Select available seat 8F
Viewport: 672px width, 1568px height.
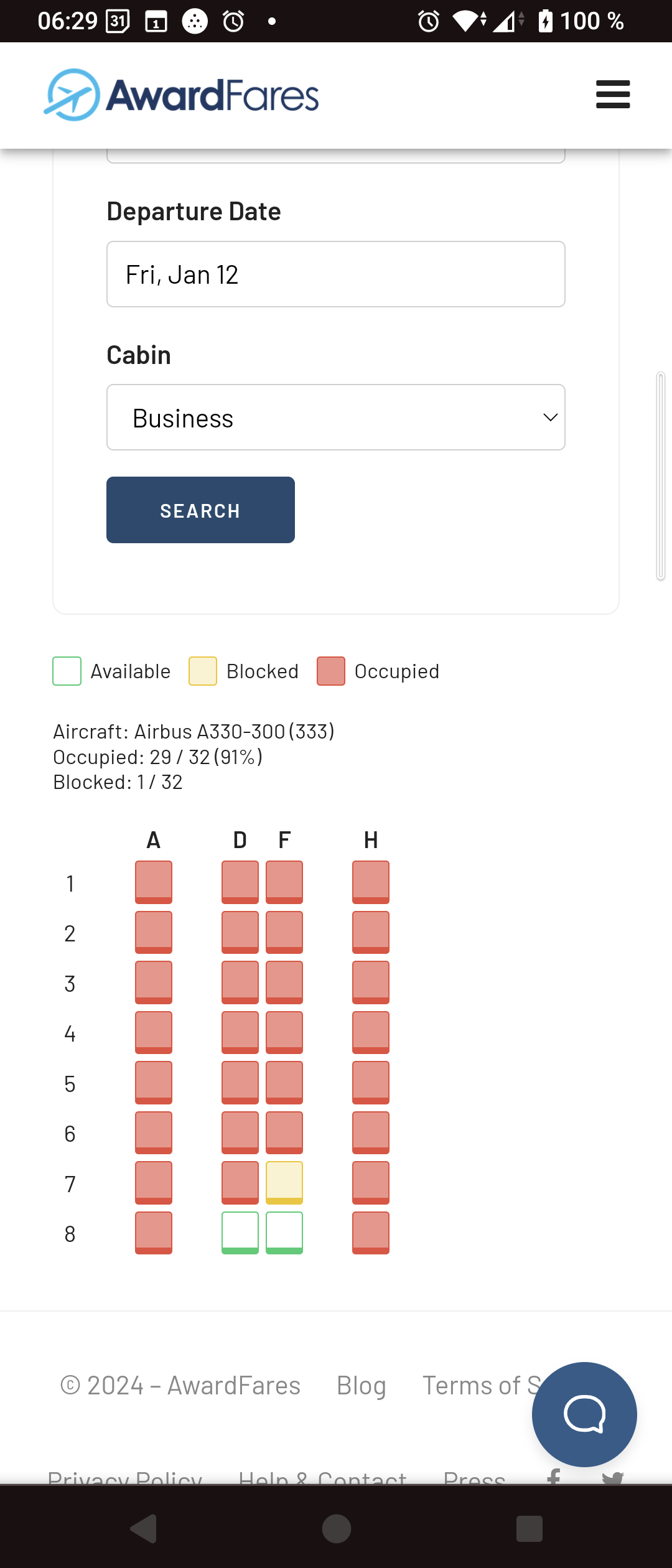coord(284,1233)
